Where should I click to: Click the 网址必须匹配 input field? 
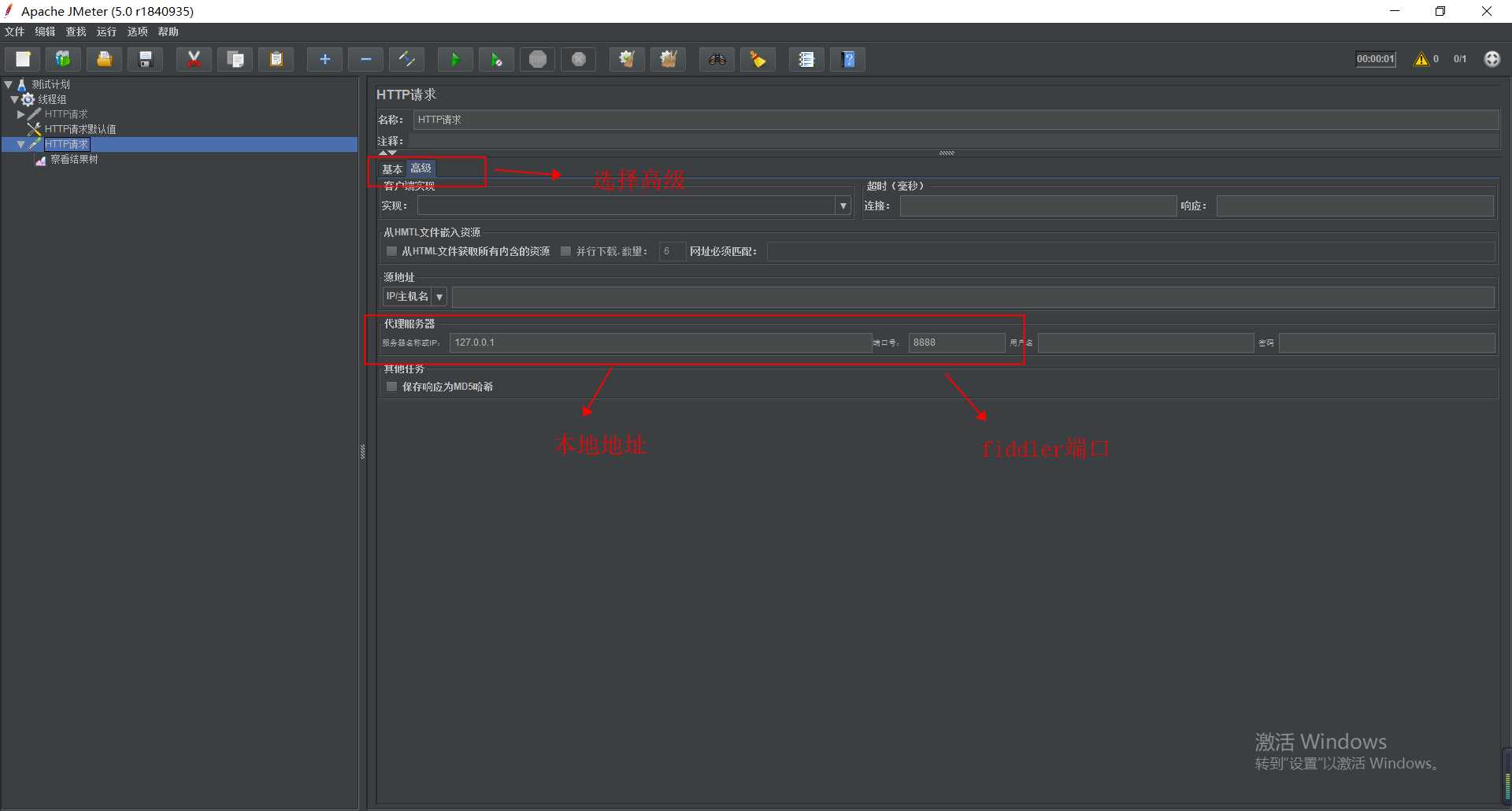click(x=1131, y=251)
